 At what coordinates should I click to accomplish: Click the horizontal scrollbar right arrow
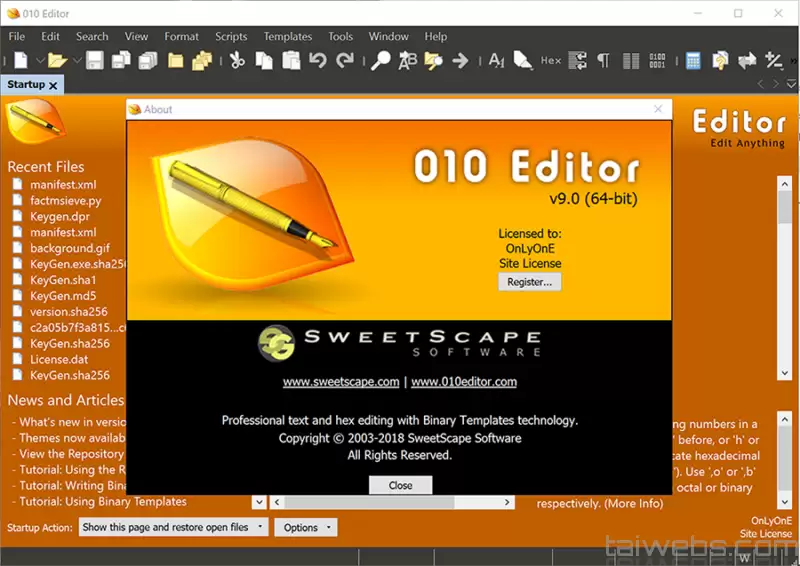507,502
